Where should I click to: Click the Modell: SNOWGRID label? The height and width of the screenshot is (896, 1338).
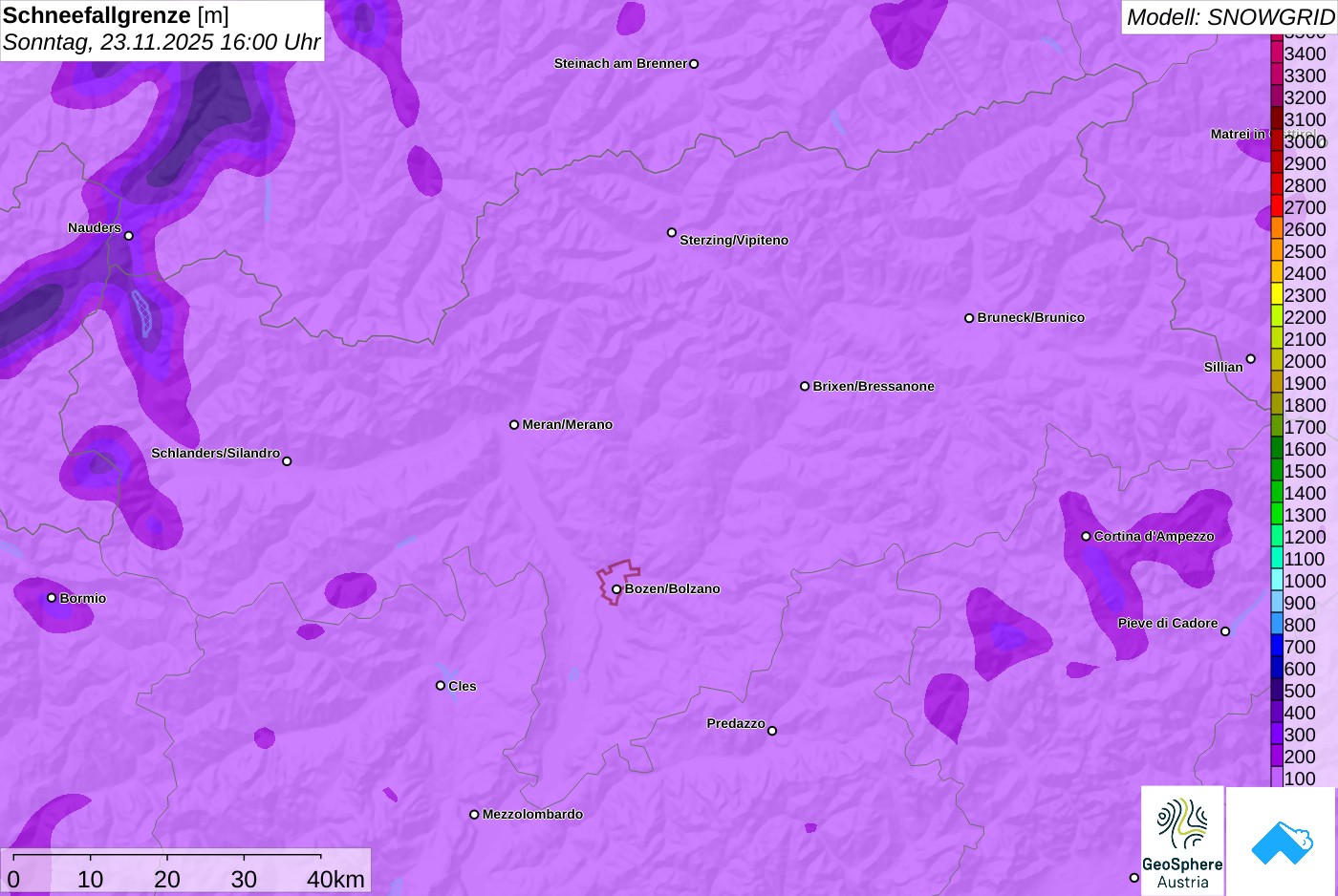tap(1230, 17)
